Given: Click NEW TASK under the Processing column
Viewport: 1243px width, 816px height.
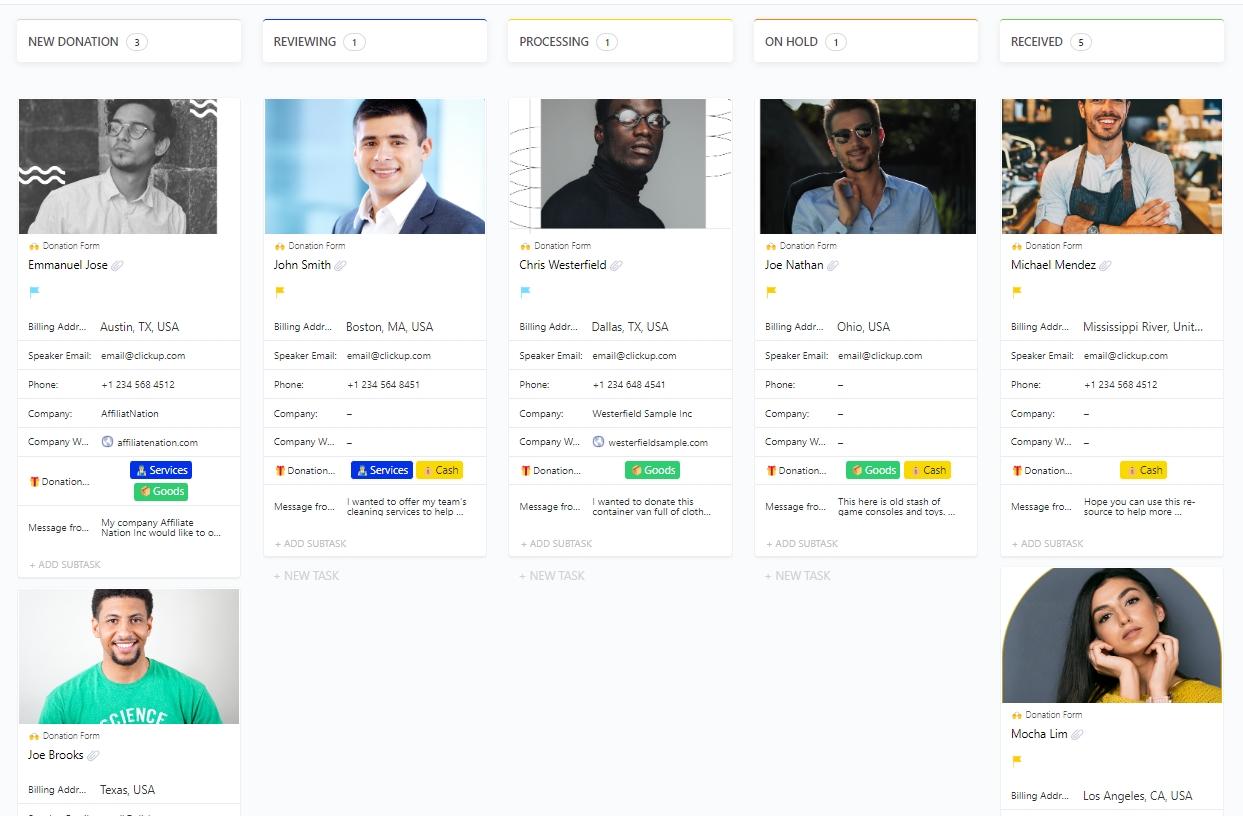Looking at the screenshot, I should point(552,576).
